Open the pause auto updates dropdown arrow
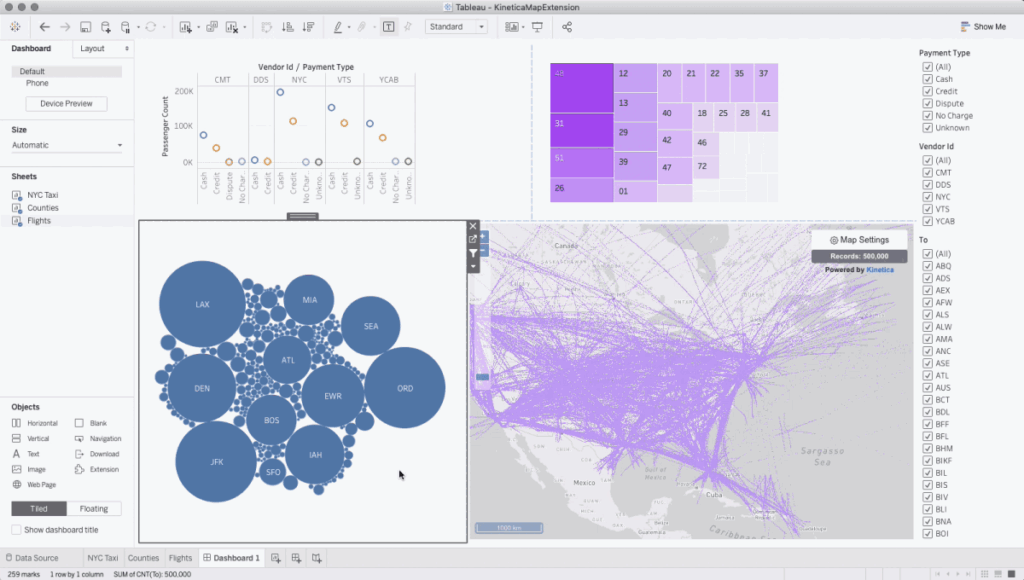The height and width of the screenshot is (580, 1024). (138, 27)
